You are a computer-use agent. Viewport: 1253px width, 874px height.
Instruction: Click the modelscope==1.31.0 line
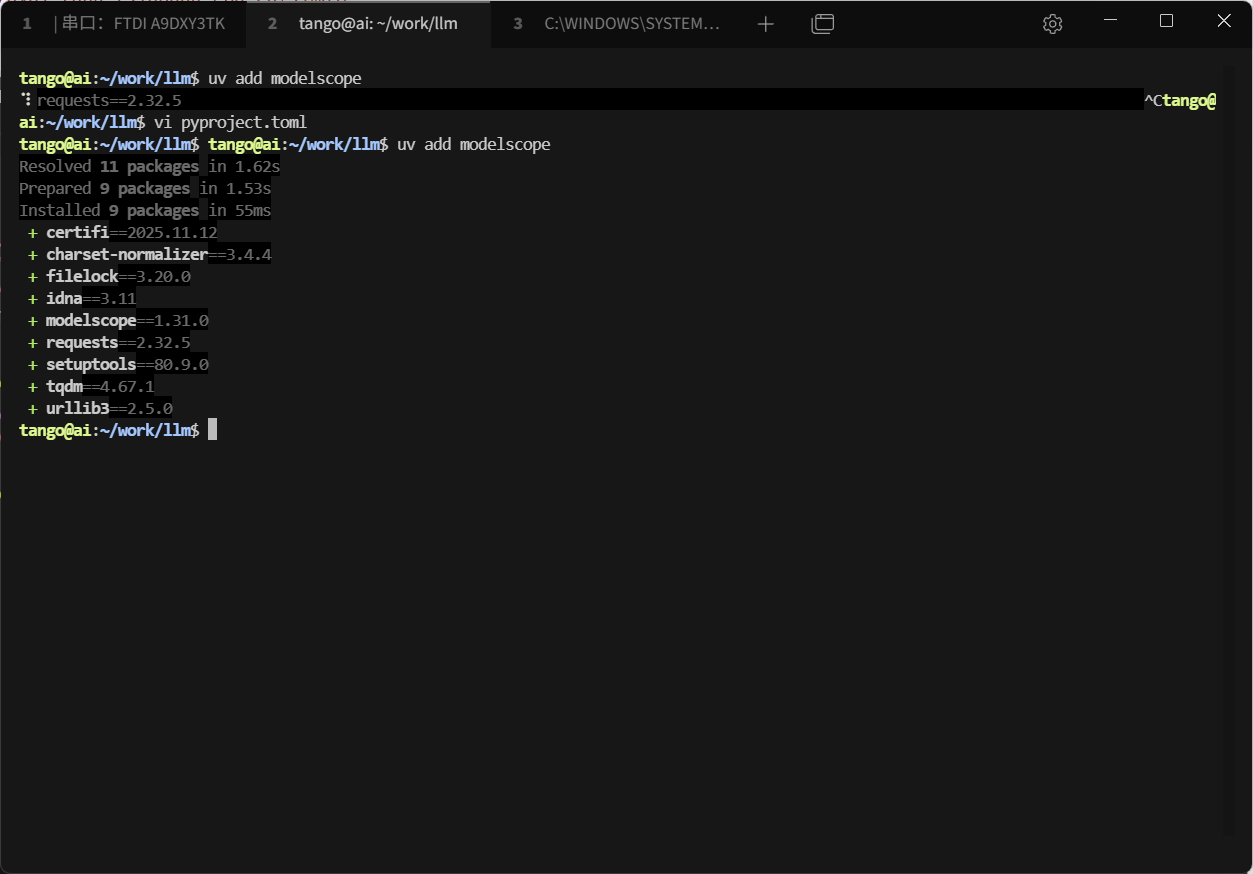(x=118, y=320)
